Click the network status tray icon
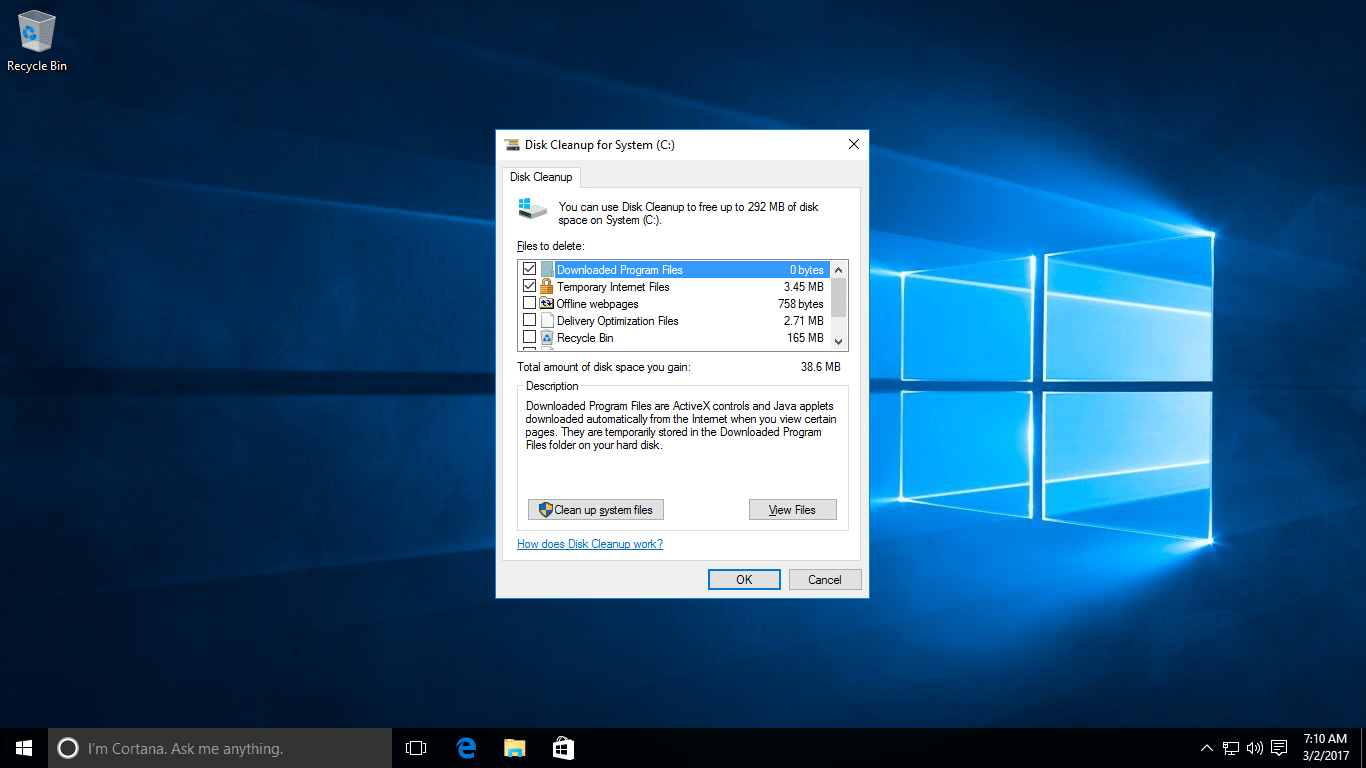 click(x=1229, y=747)
